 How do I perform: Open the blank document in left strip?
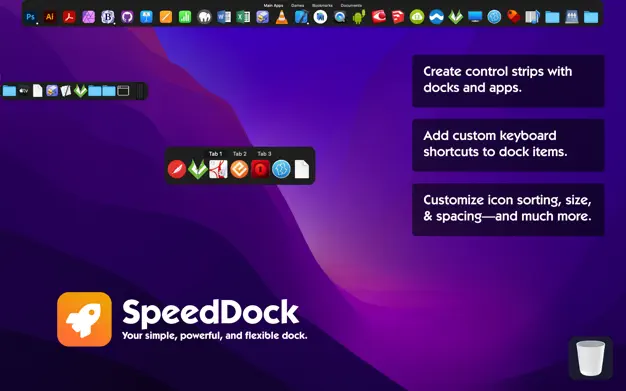click(x=38, y=91)
